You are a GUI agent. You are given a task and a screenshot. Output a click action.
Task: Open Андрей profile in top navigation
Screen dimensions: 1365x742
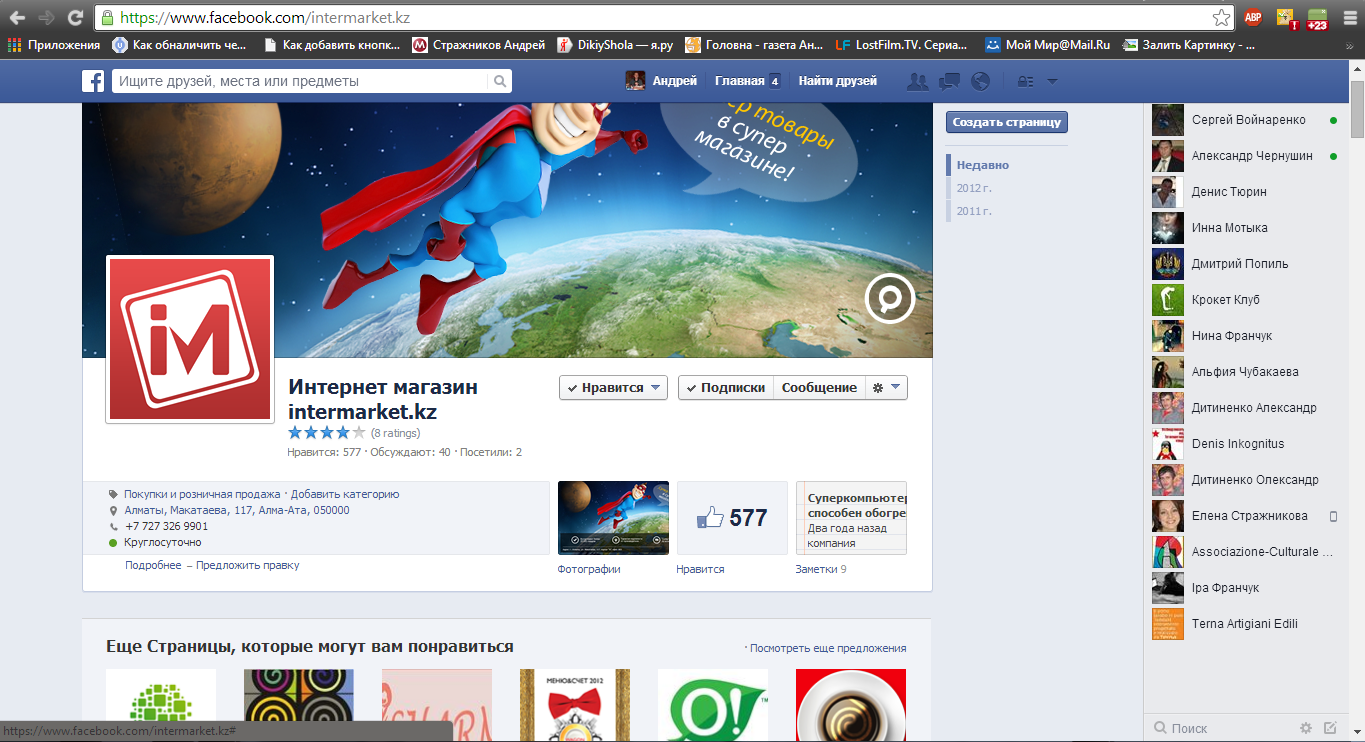pos(661,81)
